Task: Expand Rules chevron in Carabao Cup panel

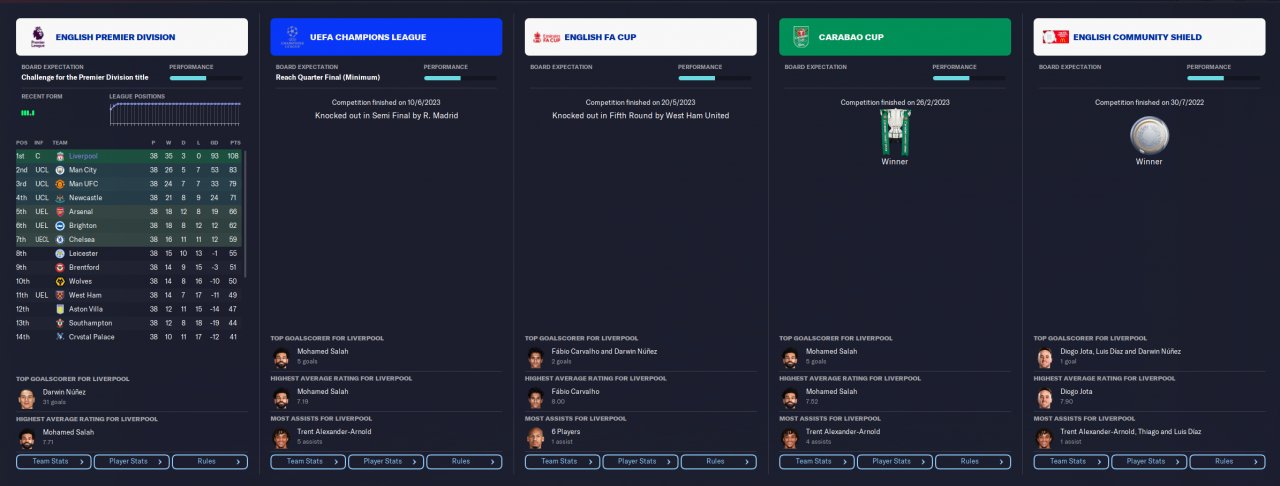Action: pyautogui.click(x=1003, y=461)
